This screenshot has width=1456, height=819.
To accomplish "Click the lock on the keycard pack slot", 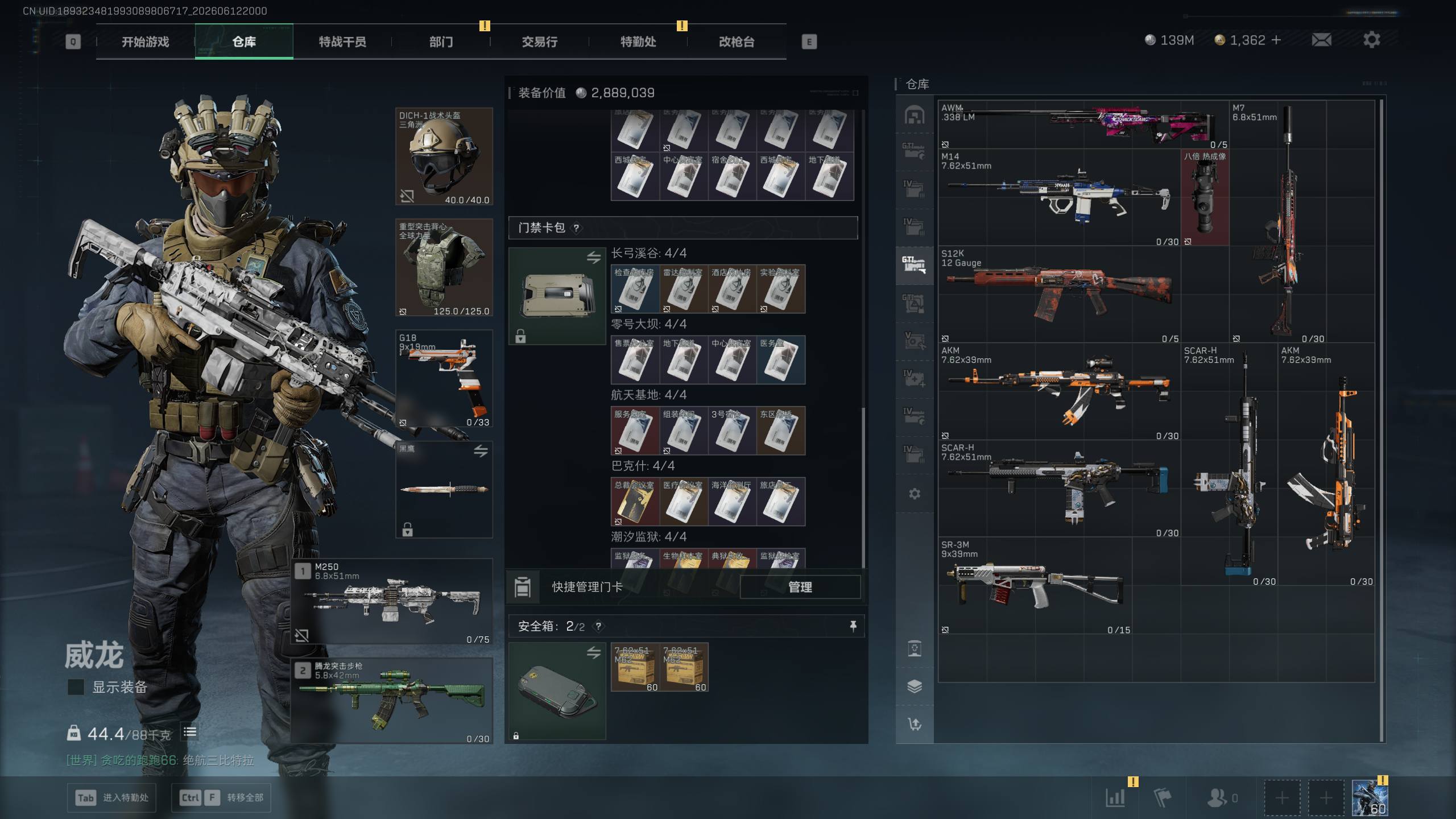I will point(520,336).
